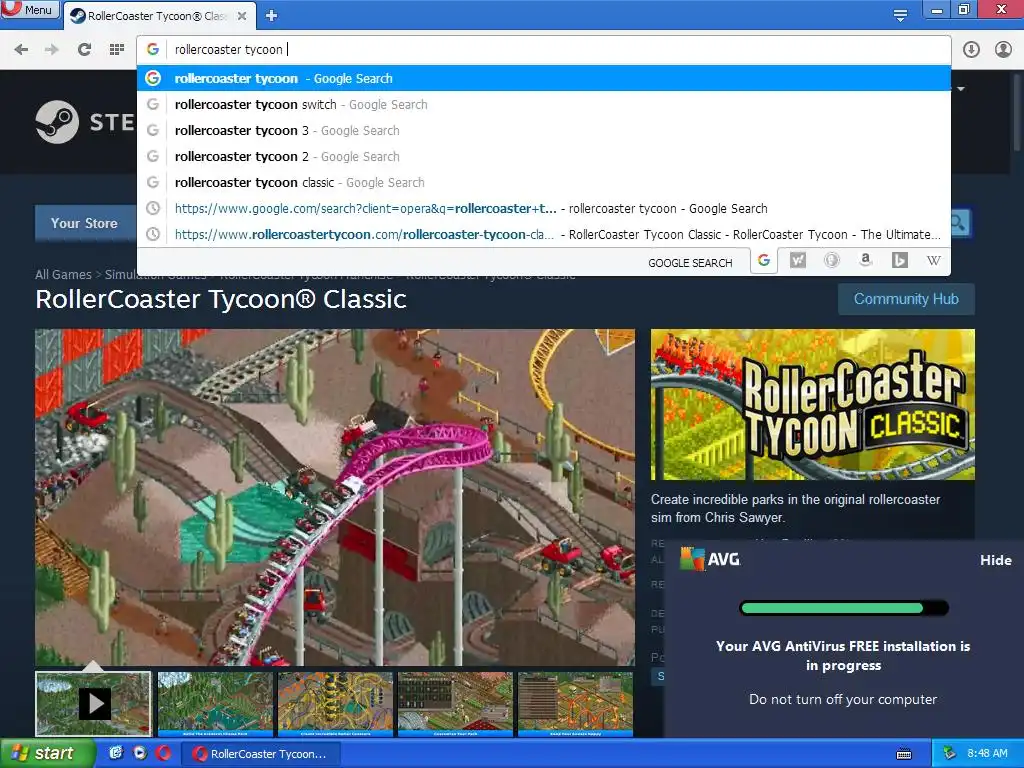Launch Opera from quick launch

pos(163,753)
